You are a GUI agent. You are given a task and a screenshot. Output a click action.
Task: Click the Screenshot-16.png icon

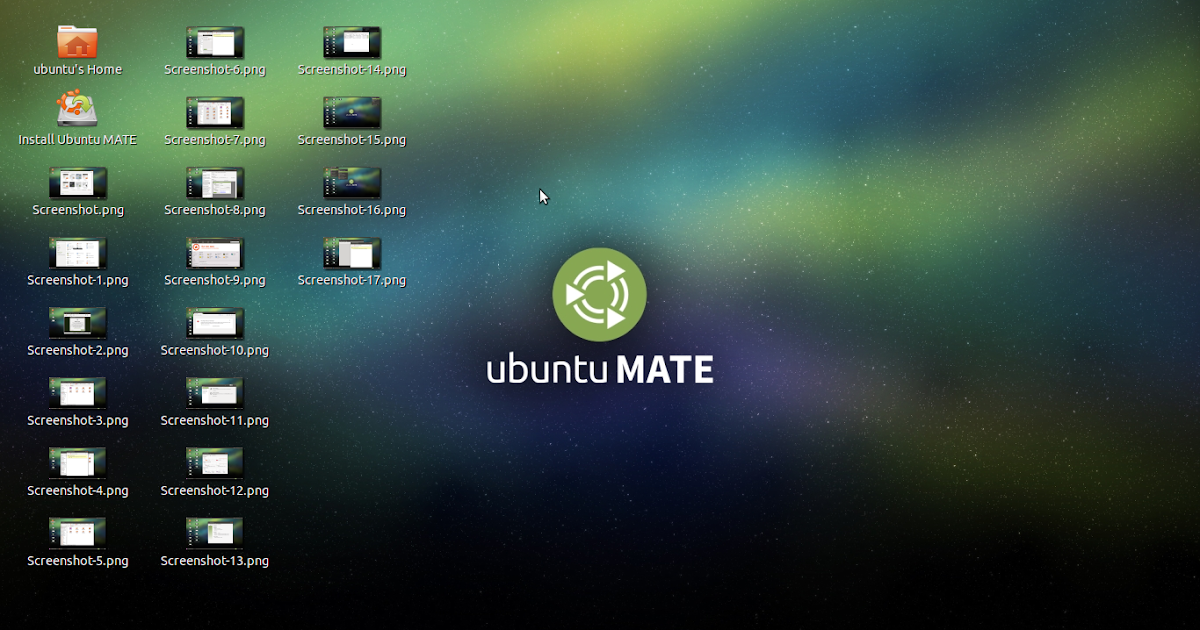coord(352,183)
